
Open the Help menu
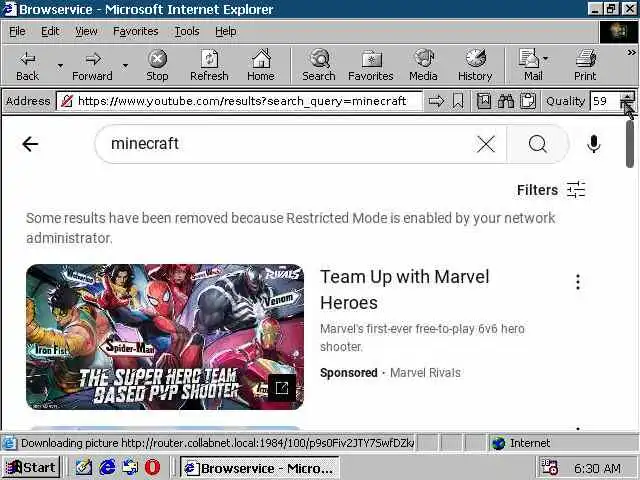[x=226, y=31]
